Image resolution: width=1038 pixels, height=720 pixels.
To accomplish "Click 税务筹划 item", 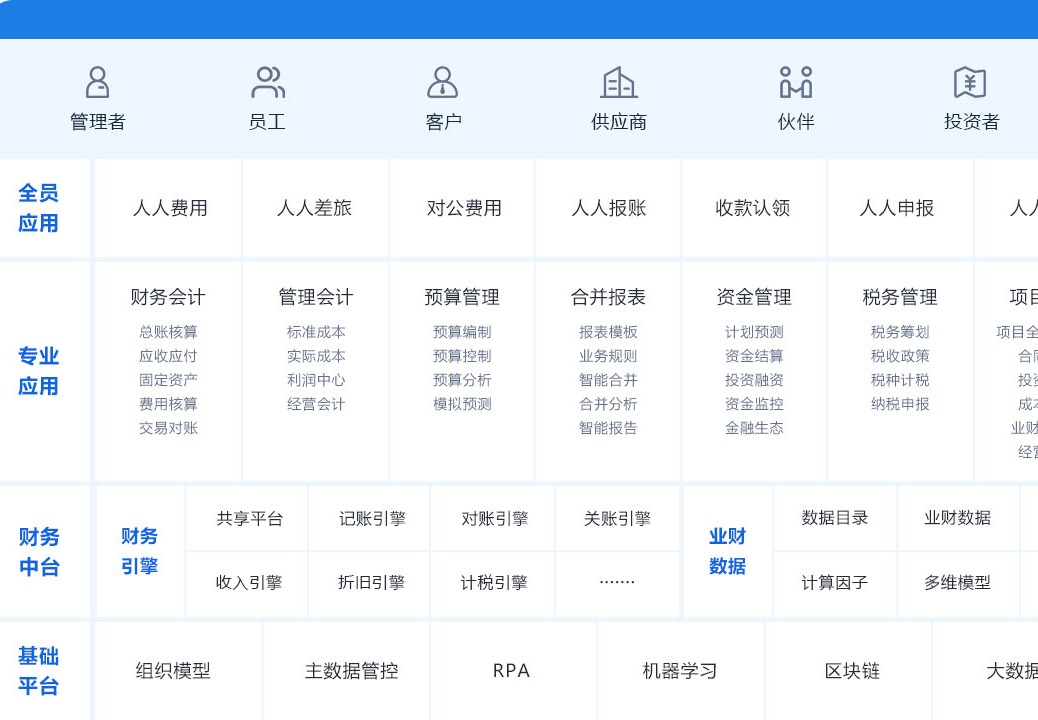I will 900,332.
